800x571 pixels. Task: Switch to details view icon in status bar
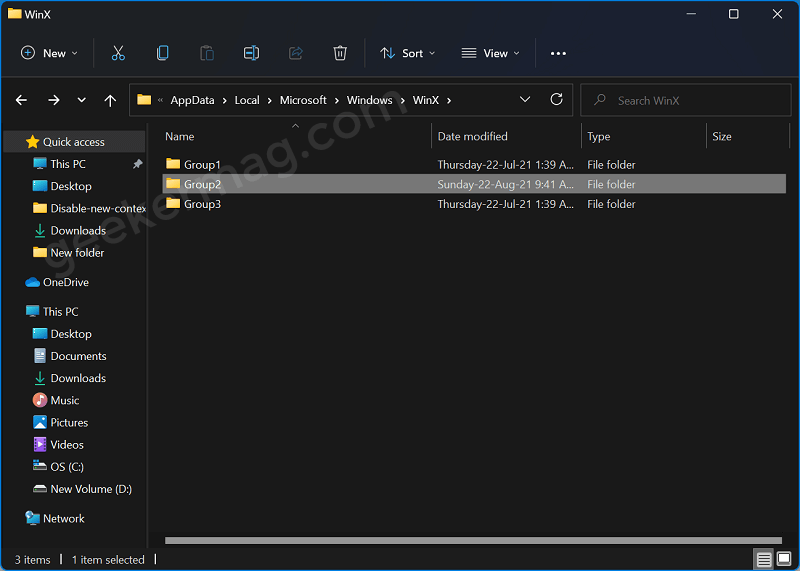point(764,559)
